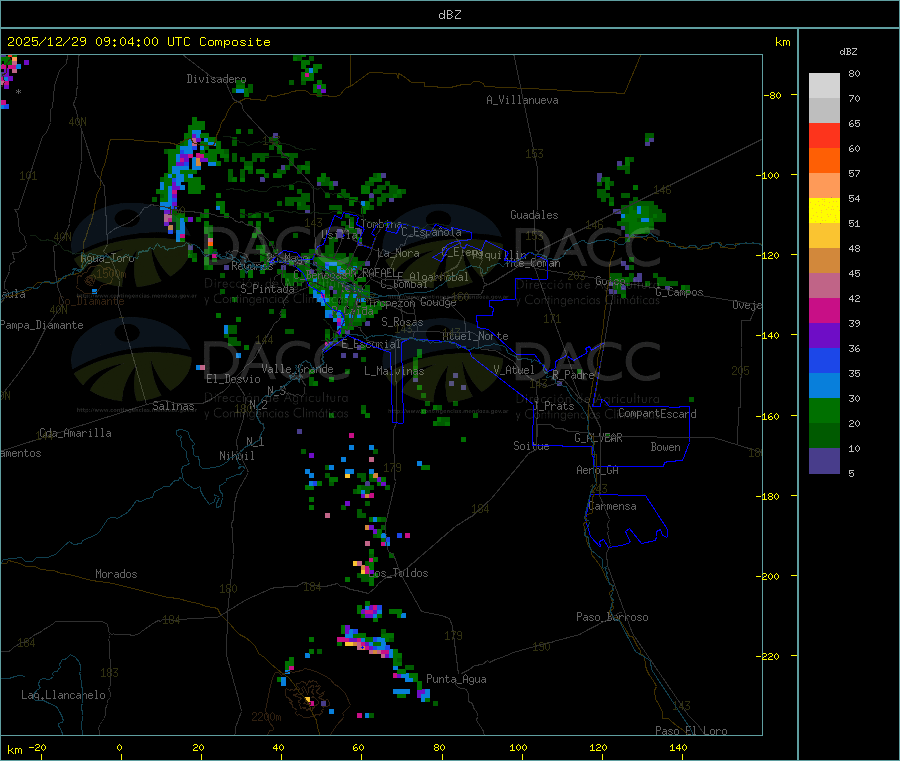The width and height of the screenshot is (900, 761).
Task: Click the Morados map label
Action: point(116,574)
